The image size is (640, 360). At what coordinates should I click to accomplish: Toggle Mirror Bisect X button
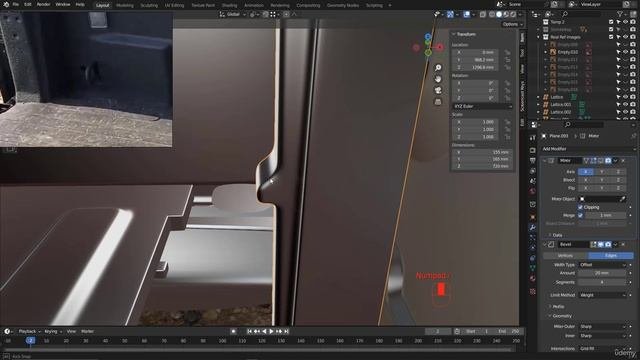click(x=586, y=180)
